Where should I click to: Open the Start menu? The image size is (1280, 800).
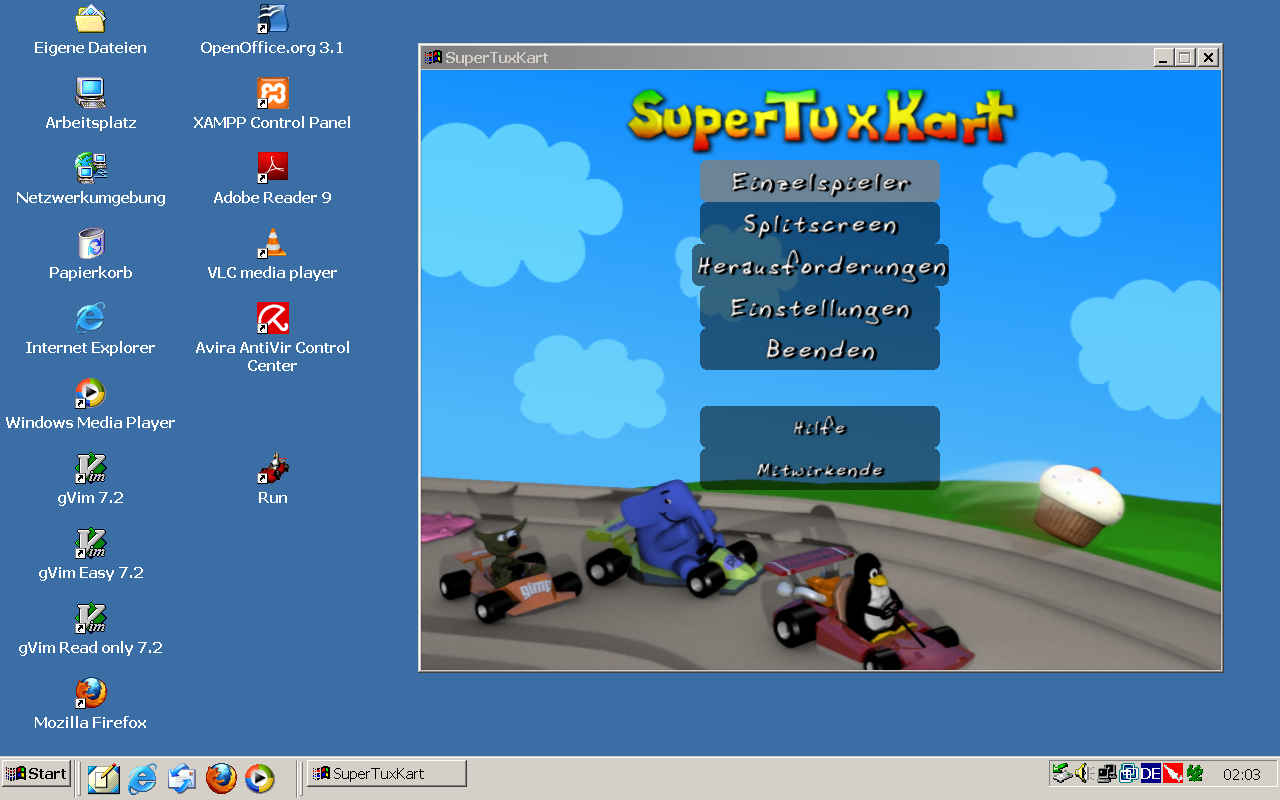[x=37, y=773]
